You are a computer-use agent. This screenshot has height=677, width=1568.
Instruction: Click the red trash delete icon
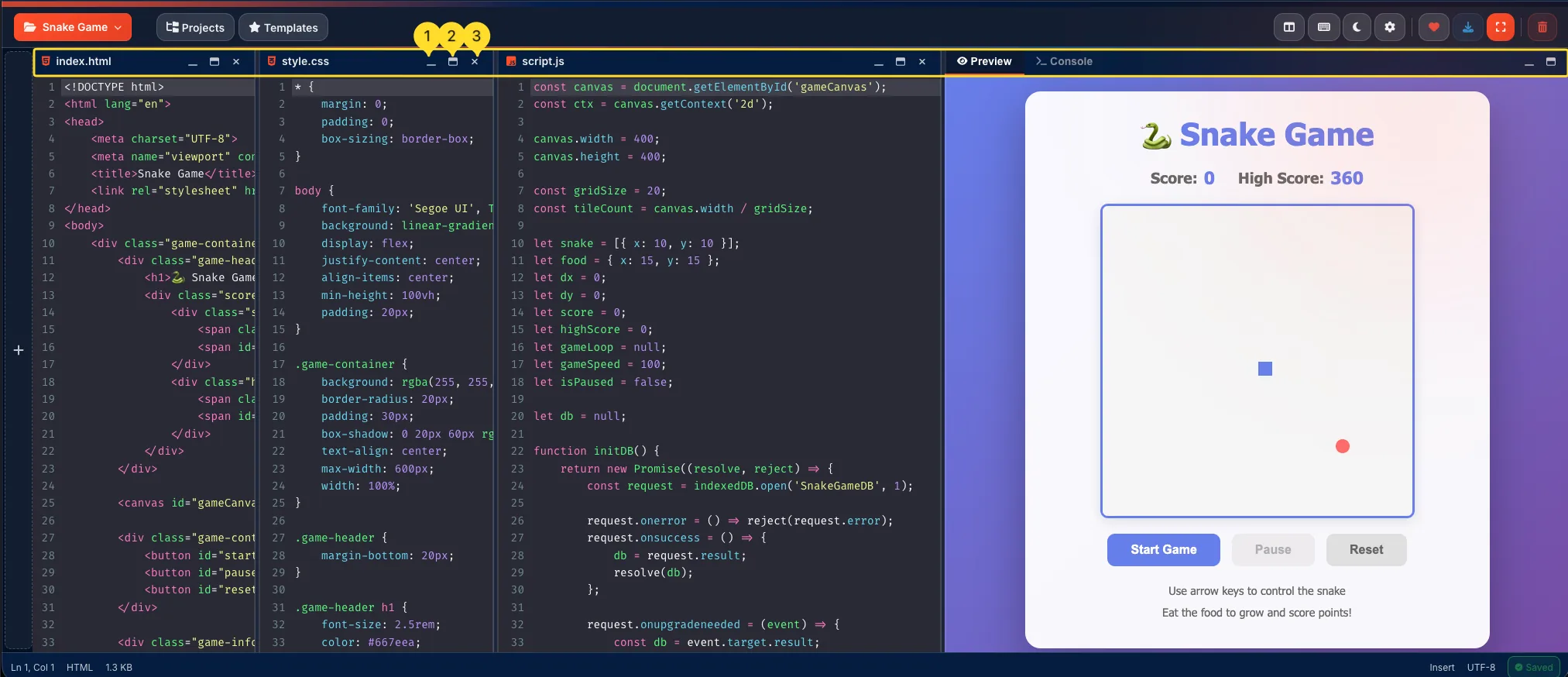point(1542,27)
